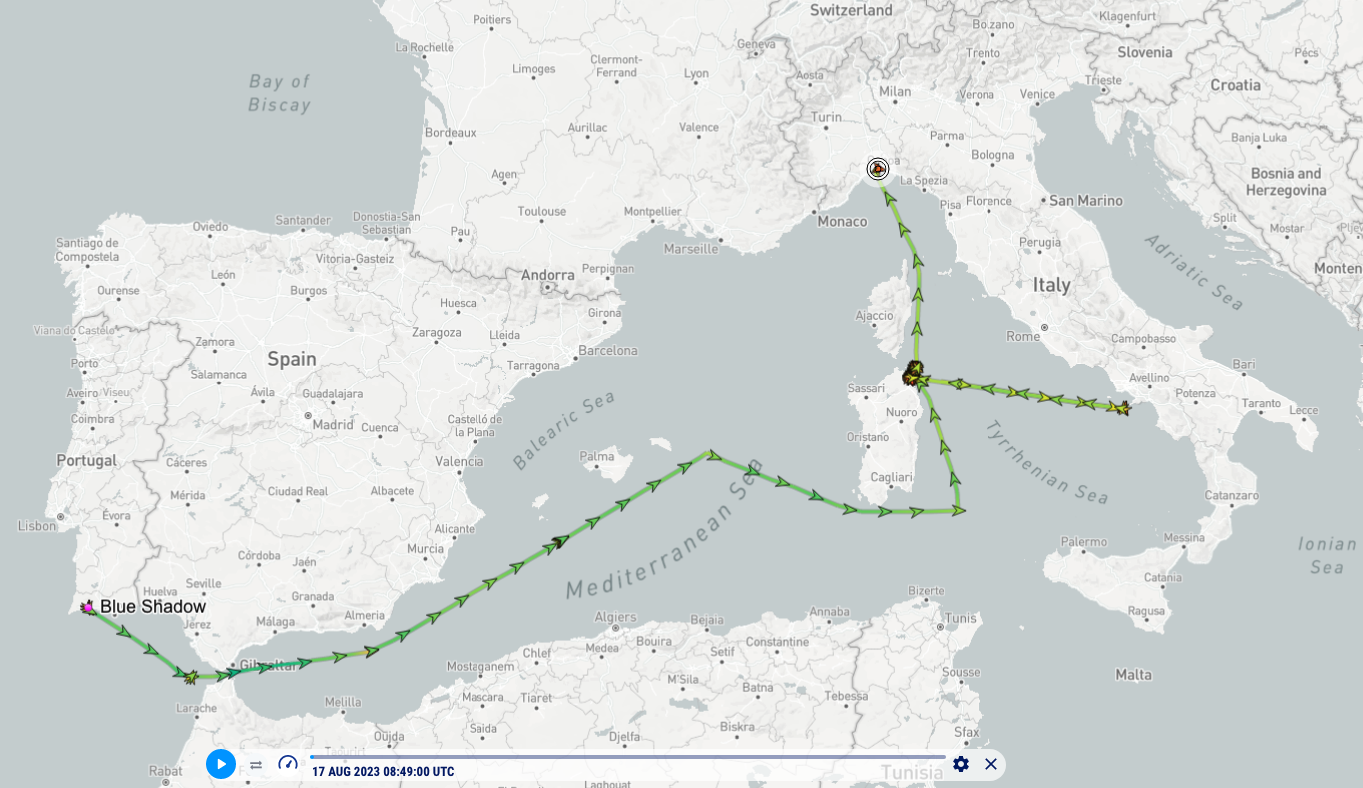Click the Ionian Sea label
The height and width of the screenshot is (788, 1363).
[1327, 556]
